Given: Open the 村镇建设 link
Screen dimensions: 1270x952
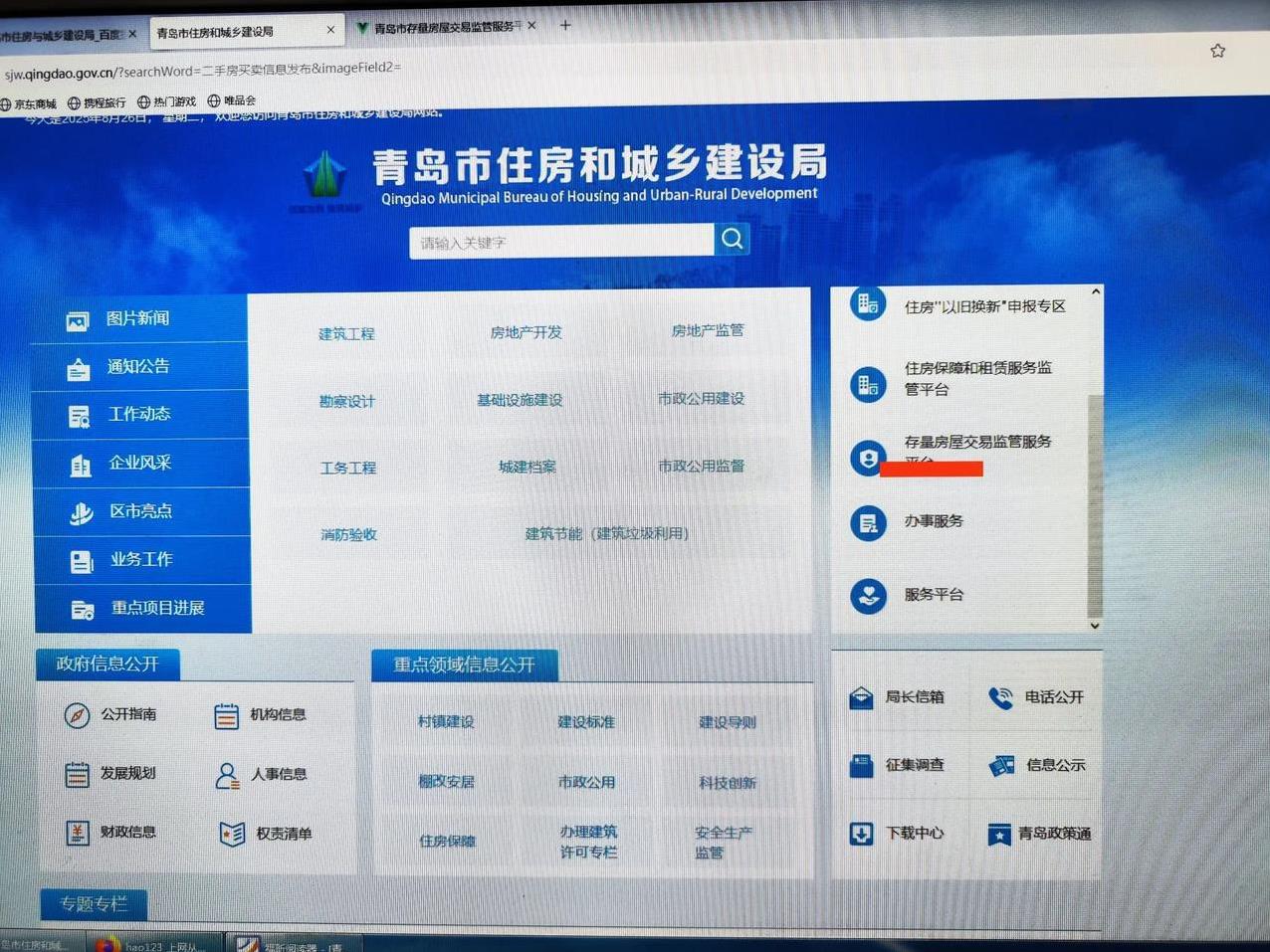Looking at the screenshot, I should tap(446, 722).
